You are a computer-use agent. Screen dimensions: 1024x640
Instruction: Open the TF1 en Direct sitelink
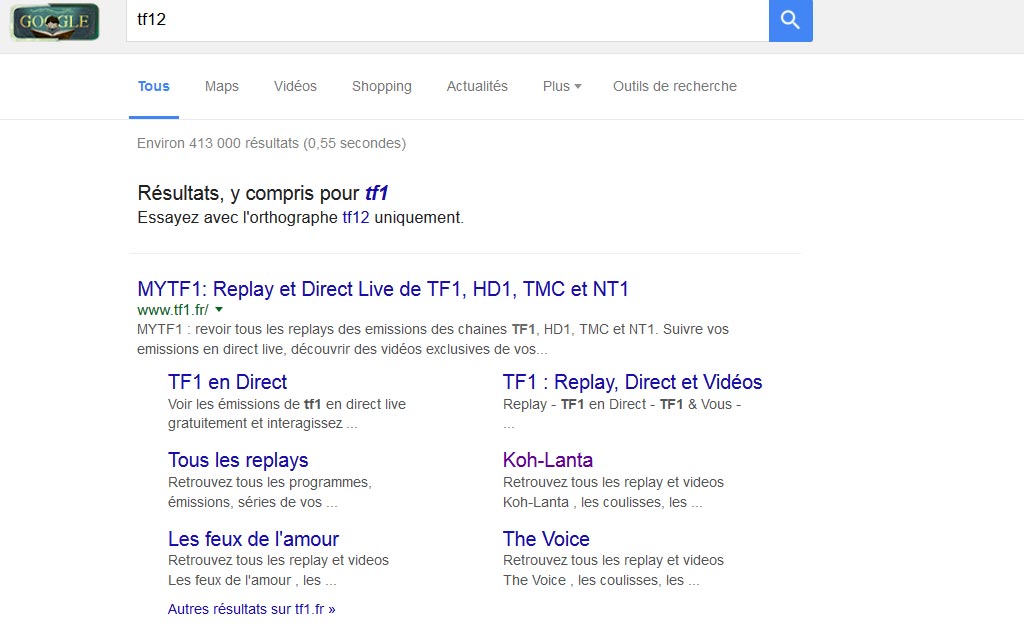(227, 382)
